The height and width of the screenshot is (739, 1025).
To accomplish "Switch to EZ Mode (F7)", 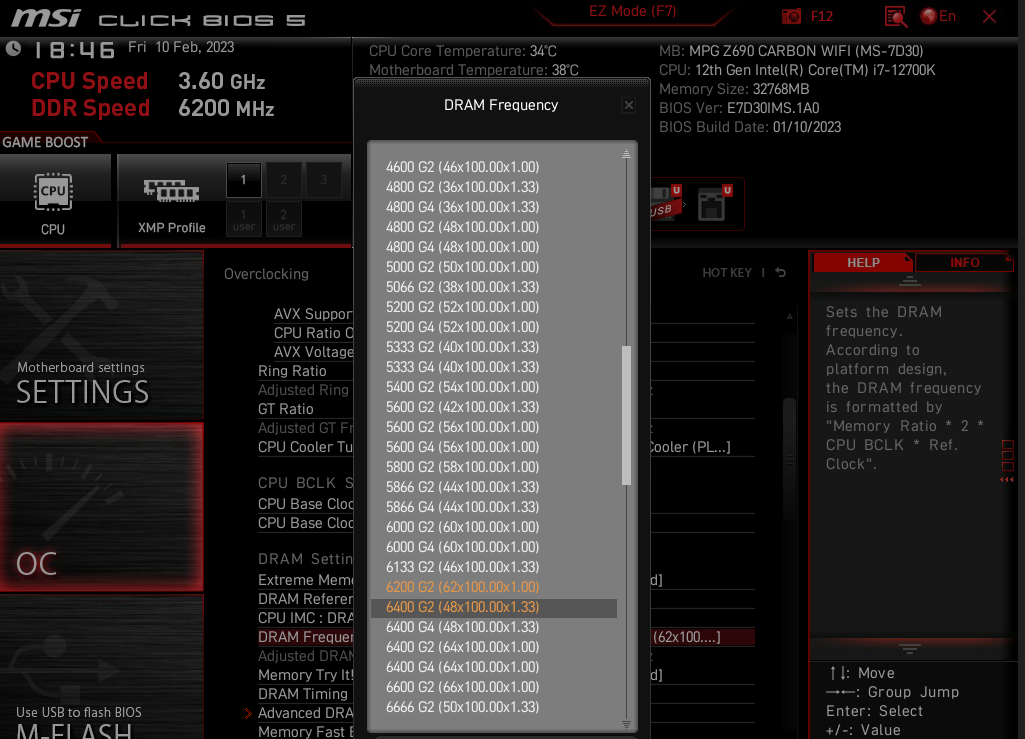I will [632, 11].
